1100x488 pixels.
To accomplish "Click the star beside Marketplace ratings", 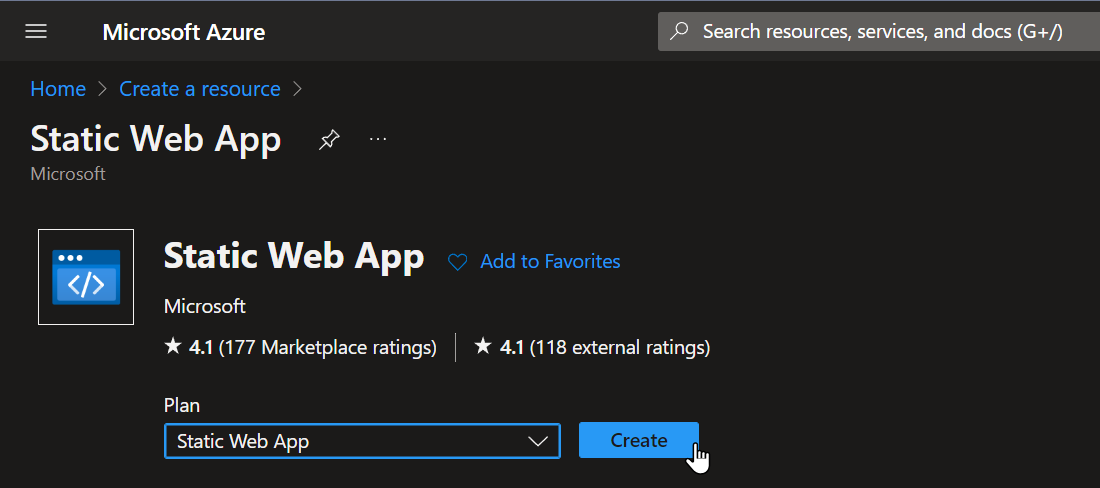I will [x=173, y=346].
